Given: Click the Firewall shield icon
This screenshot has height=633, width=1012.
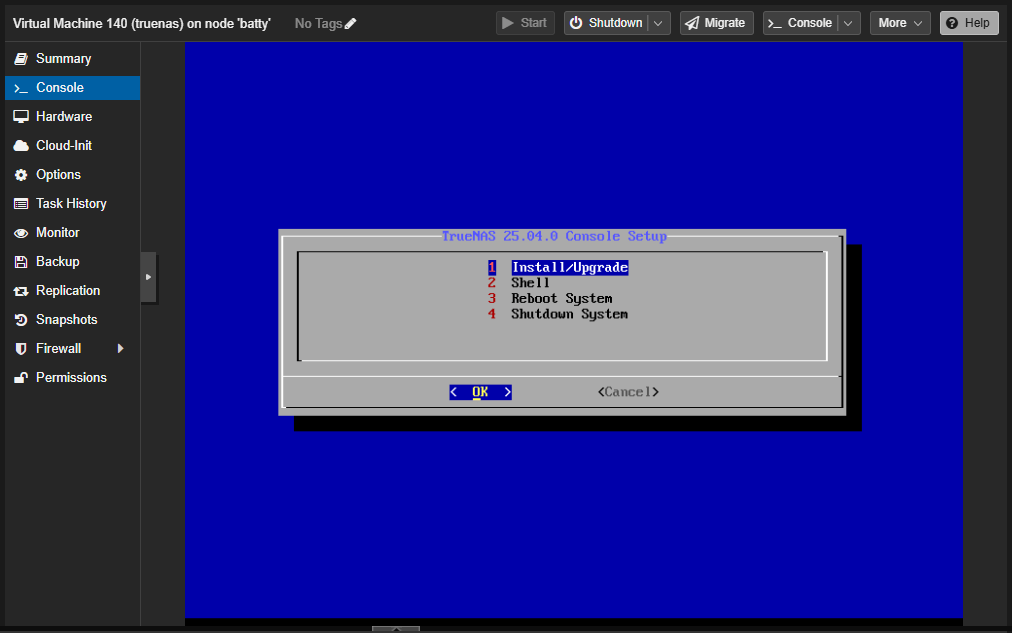Looking at the screenshot, I should [x=20, y=349].
